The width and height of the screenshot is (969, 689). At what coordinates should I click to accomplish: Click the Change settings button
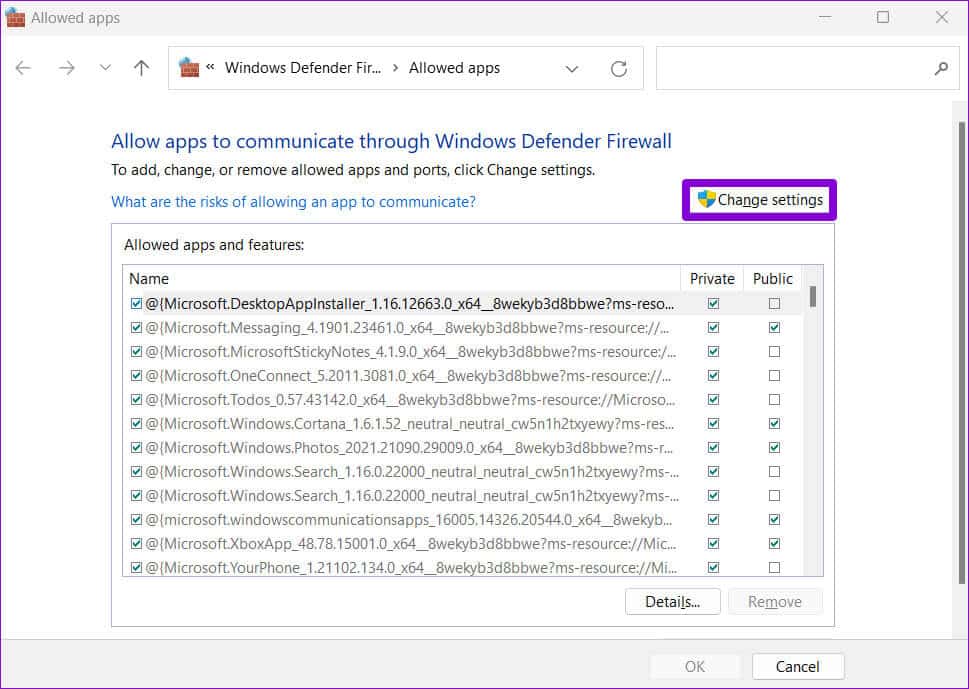760,200
